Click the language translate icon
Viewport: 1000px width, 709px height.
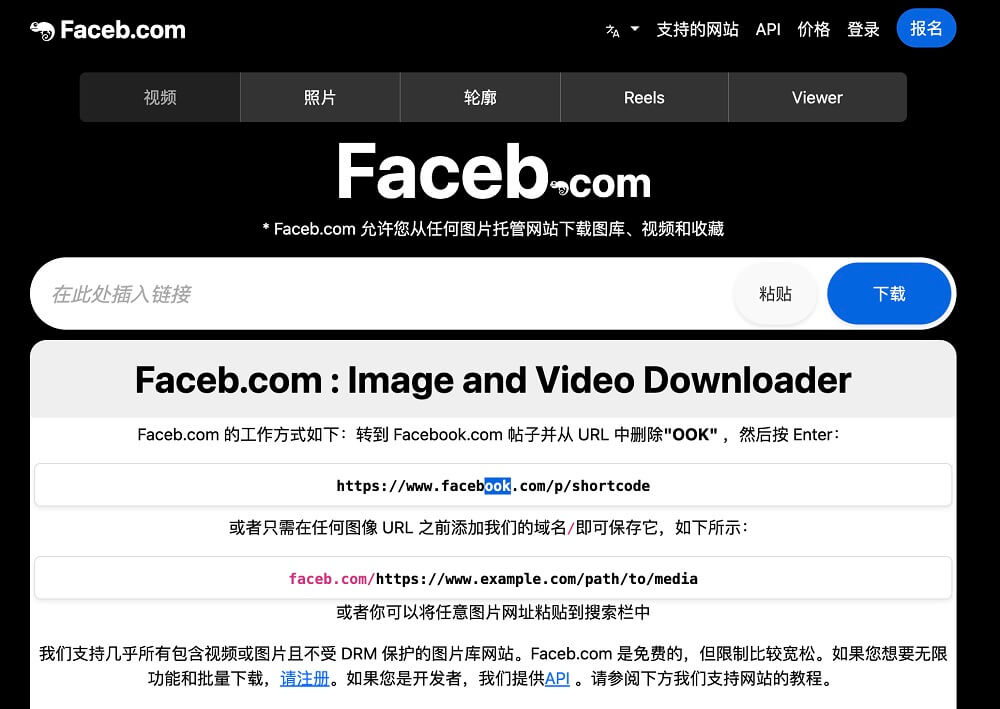[612, 30]
